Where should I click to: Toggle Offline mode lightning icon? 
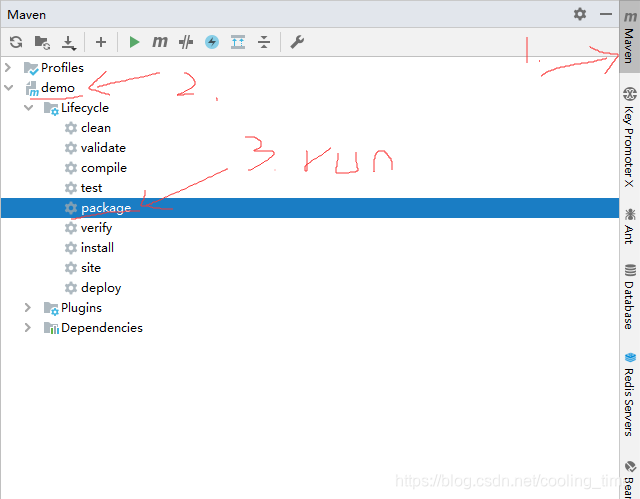[x=212, y=42]
